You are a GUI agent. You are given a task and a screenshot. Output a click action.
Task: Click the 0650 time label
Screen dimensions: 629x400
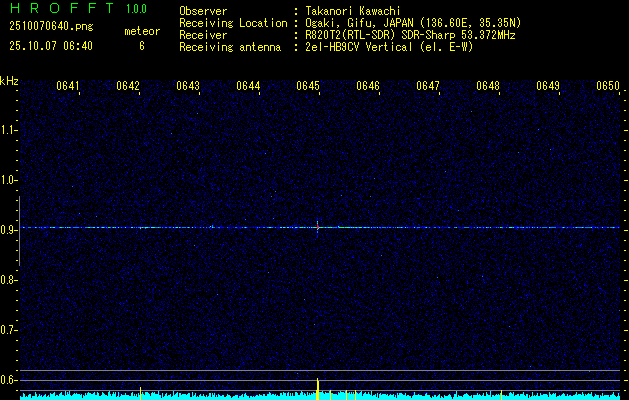(x=608, y=85)
